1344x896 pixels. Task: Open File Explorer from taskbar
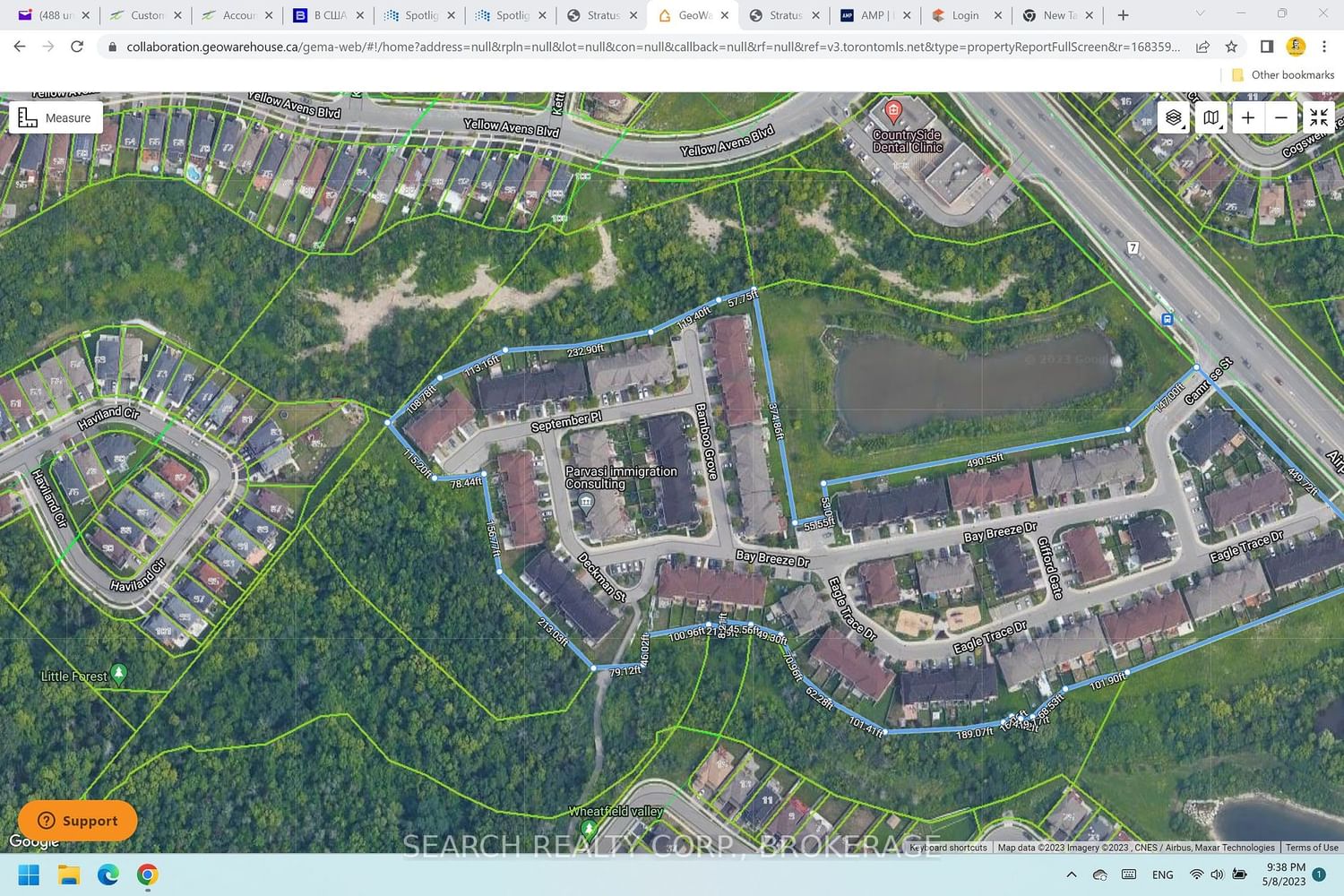[x=69, y=874]
